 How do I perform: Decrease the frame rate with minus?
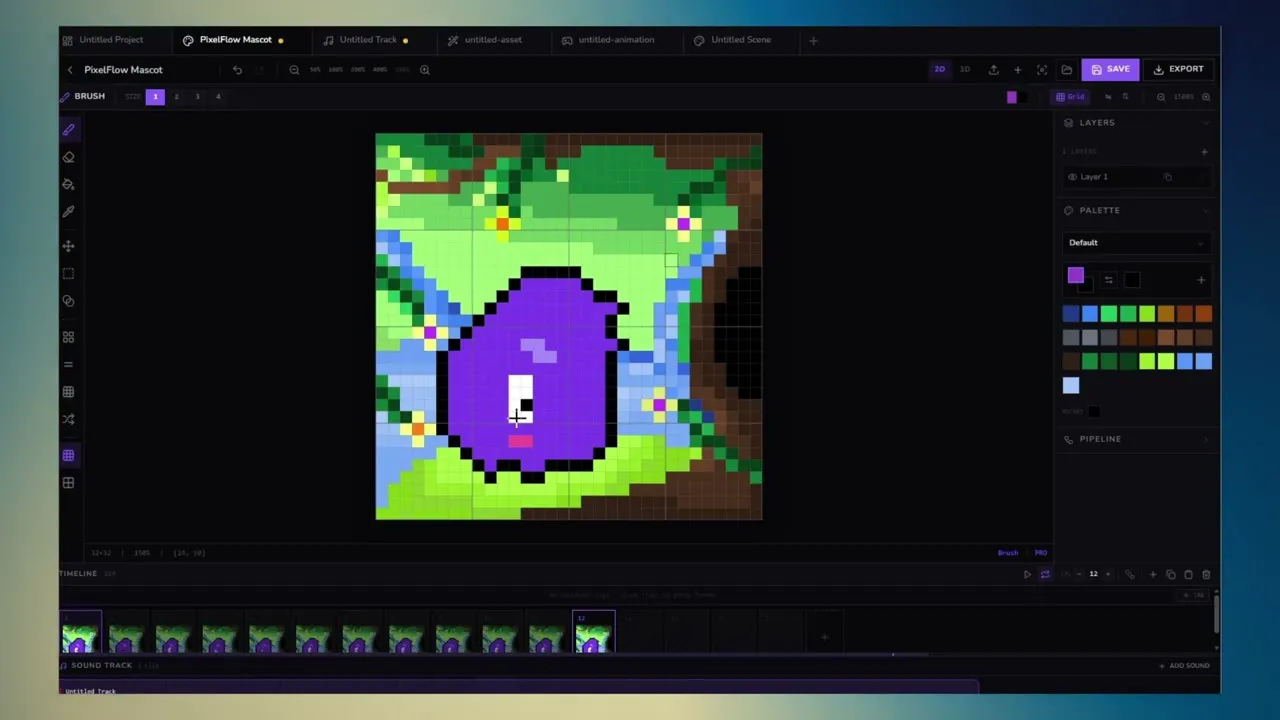[1078, 575]
